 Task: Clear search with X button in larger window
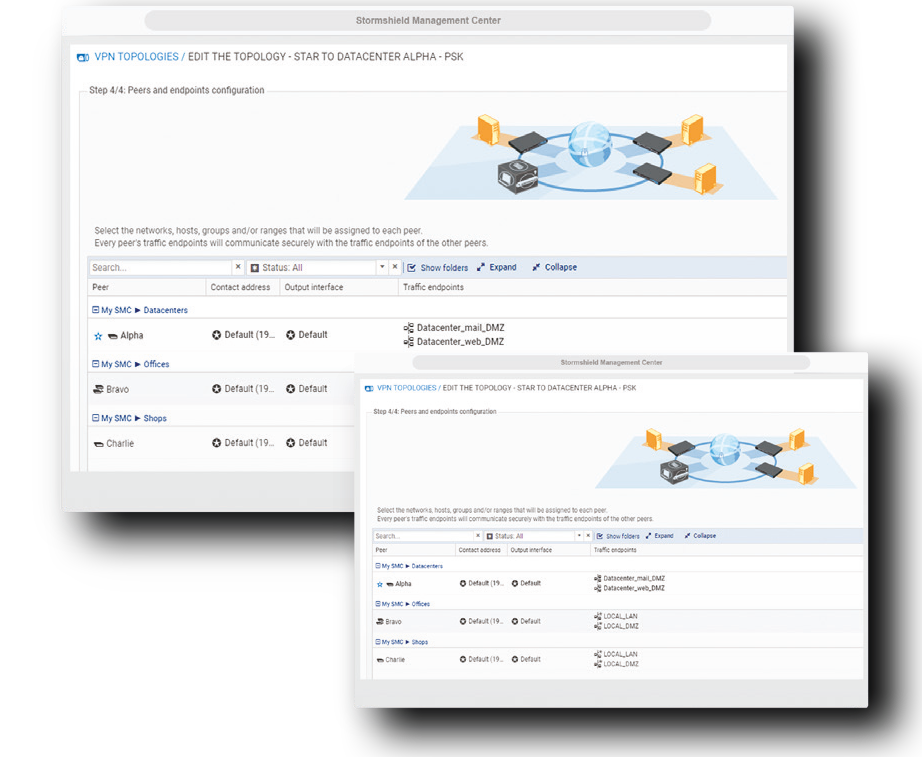238,267
